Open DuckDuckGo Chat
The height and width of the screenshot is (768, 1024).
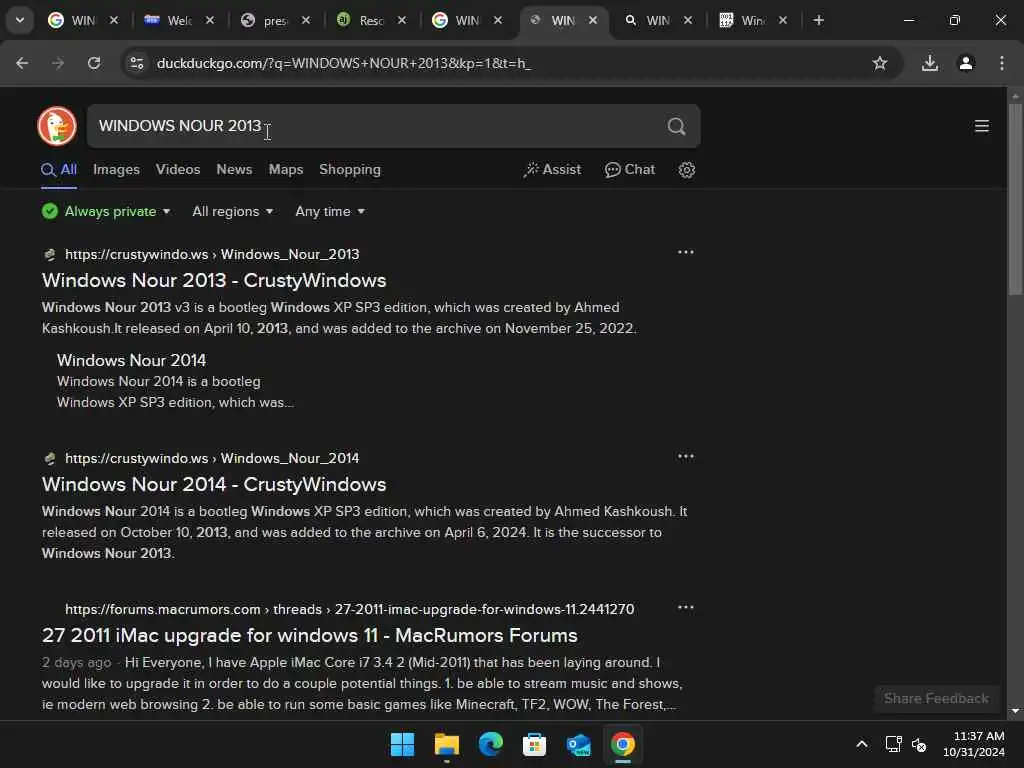pyautogui.click(x=630, y=170)
